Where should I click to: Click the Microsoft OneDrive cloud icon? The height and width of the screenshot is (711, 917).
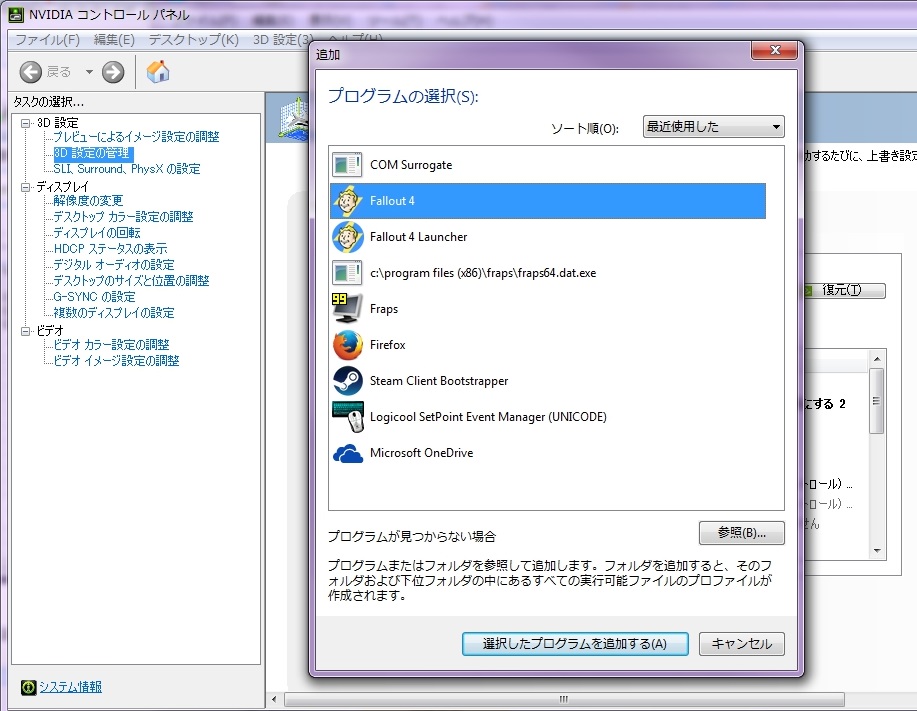pyautogui.click(x=347, y=453)
